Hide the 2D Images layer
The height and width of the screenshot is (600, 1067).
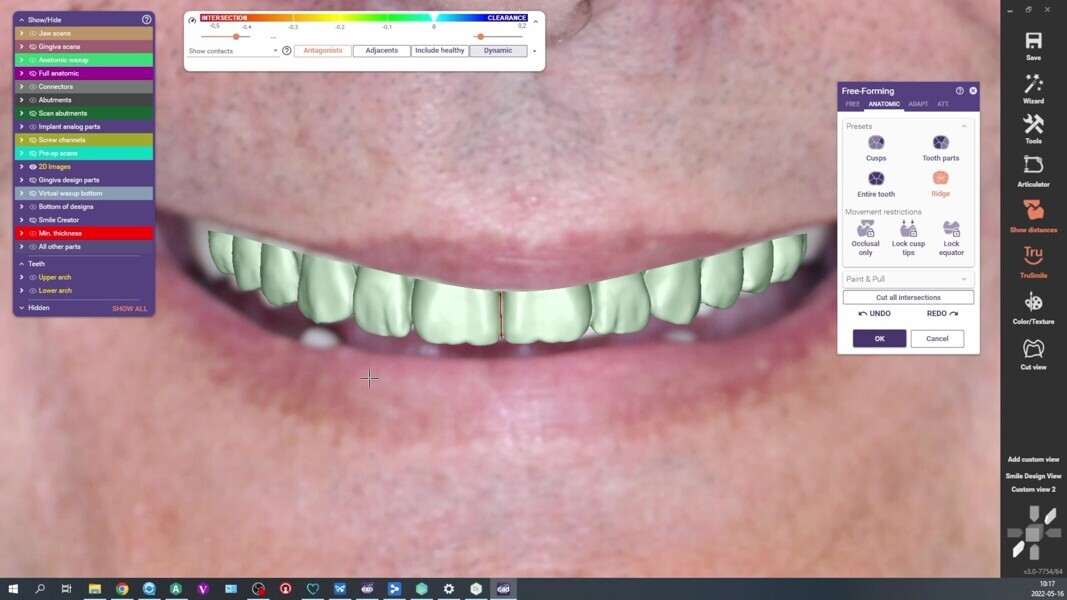pyautogui.click(x=31, y=166)
